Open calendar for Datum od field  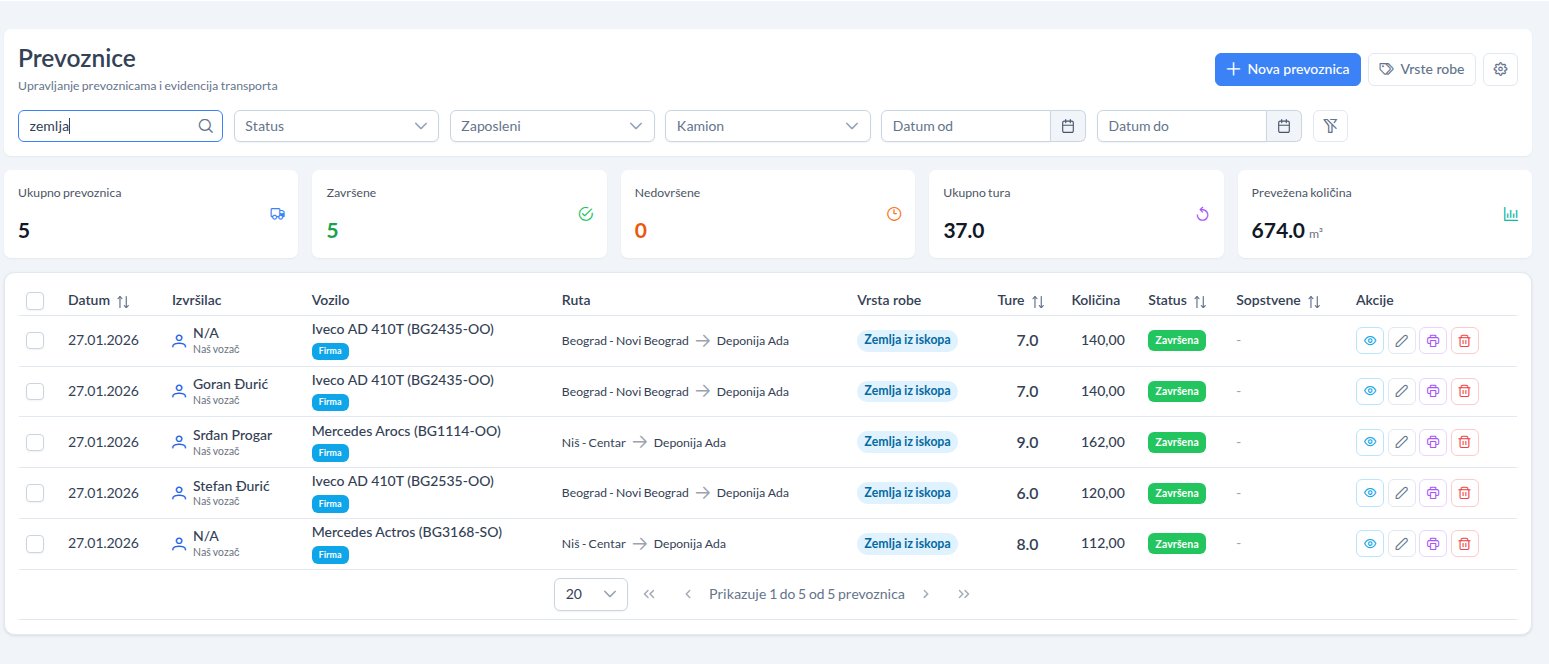1067,126
